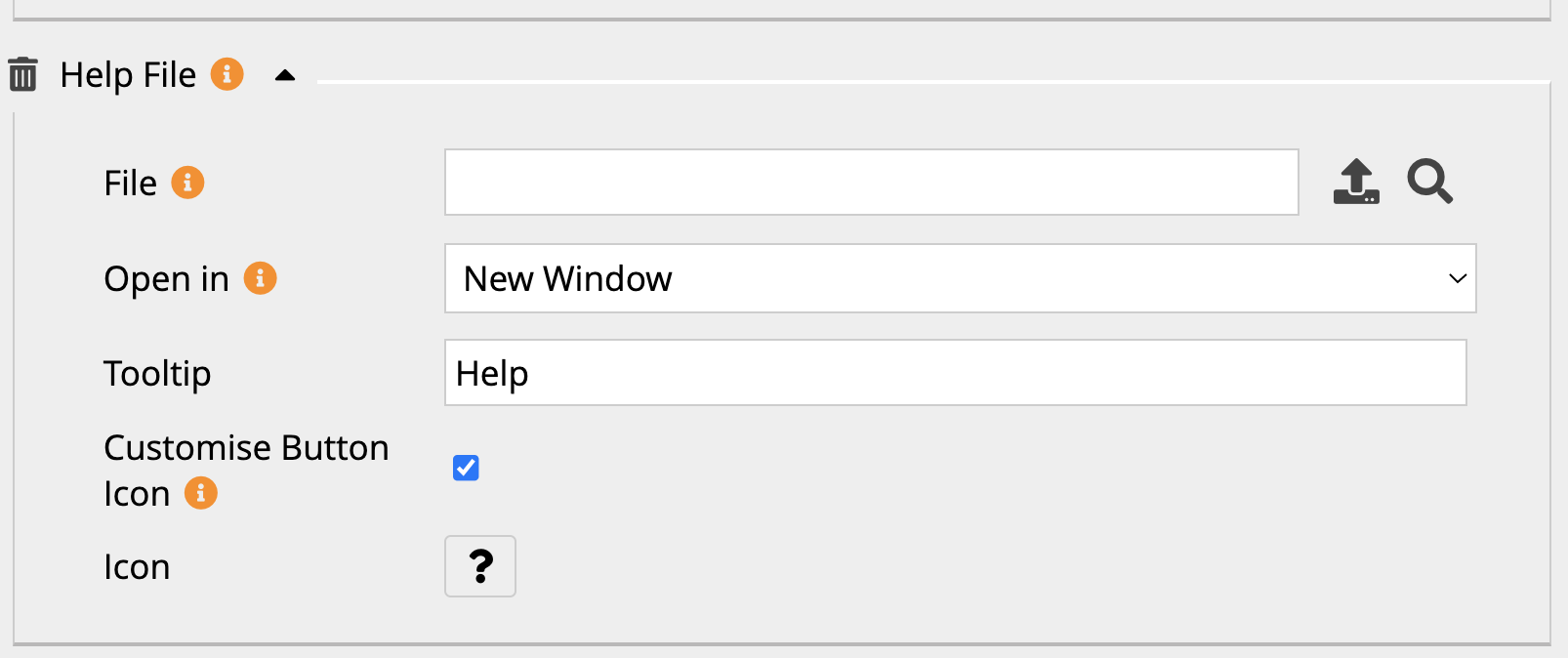Open the New Window dropdown
Screen dimensions: 1568x658
click(959, 278)
